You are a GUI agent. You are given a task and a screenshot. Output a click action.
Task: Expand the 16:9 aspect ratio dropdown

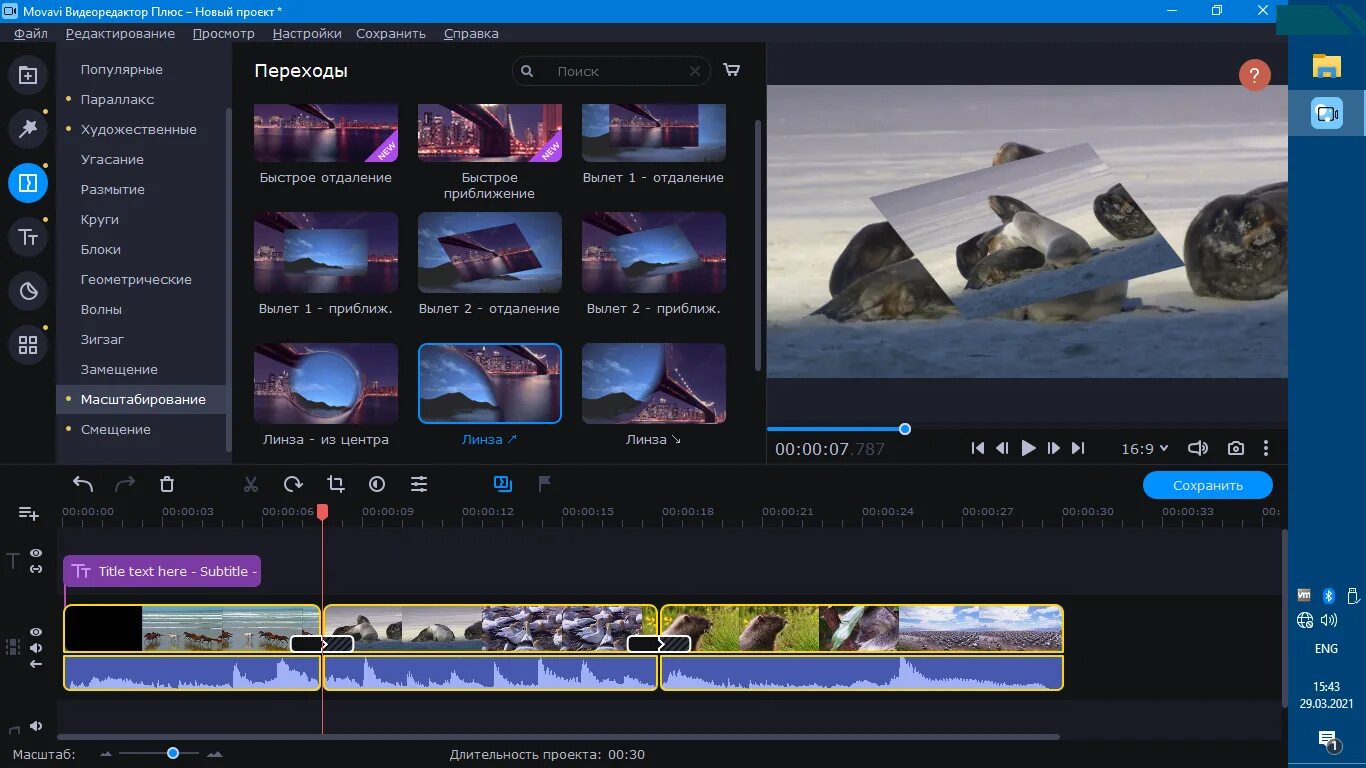pyautogui.click(x=1145, y=449)
